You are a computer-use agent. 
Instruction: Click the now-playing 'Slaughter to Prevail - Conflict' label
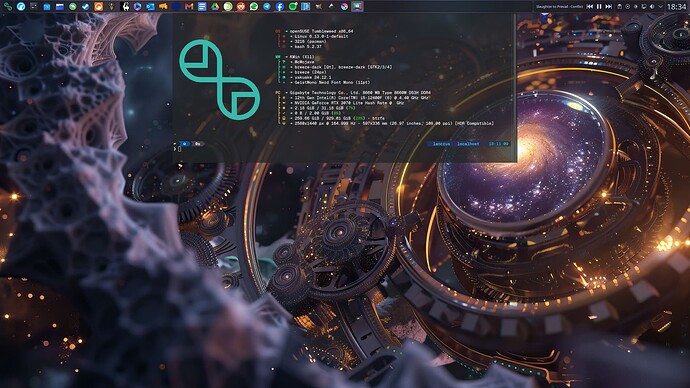point(559,7)
